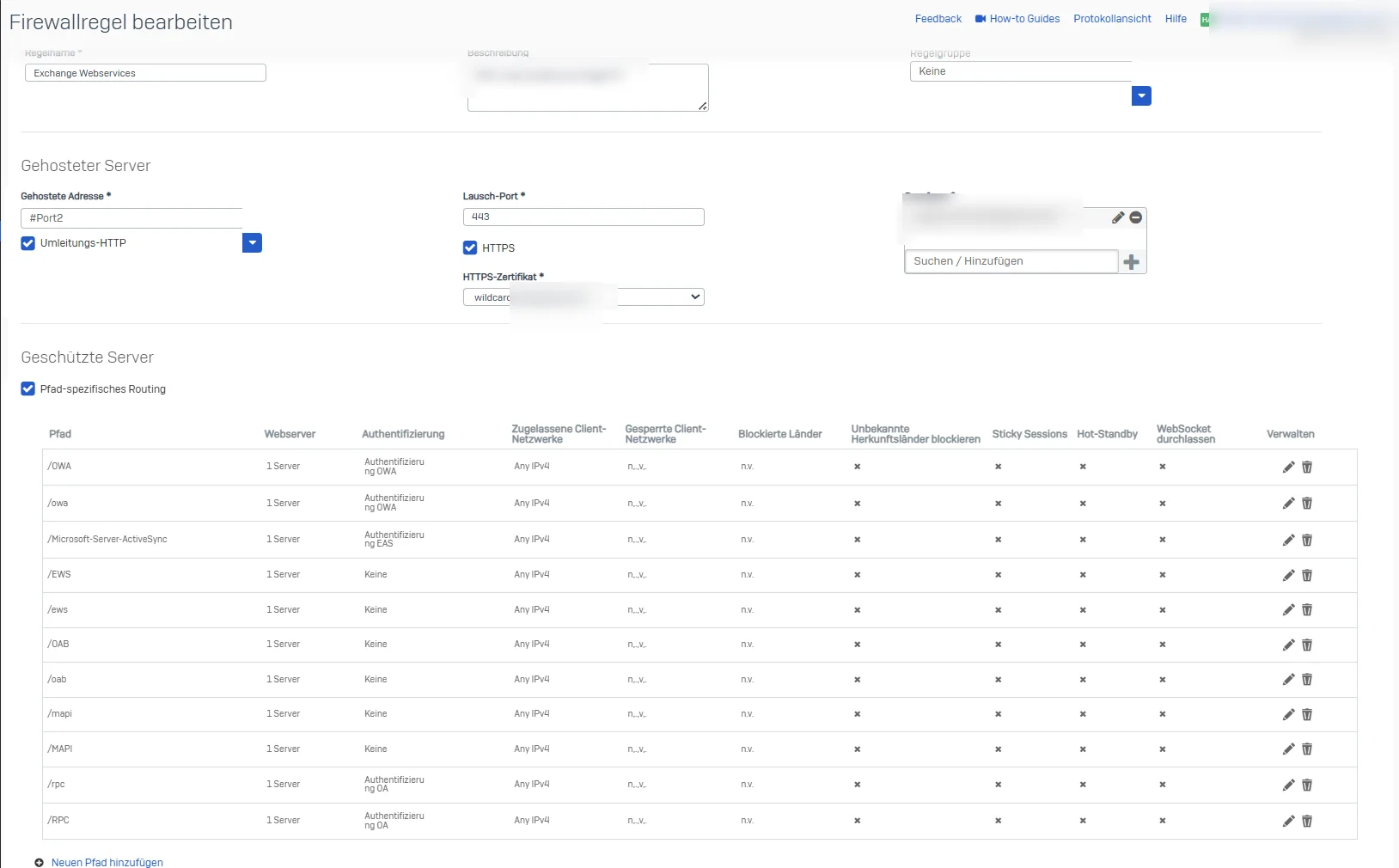1399x868 pixels.
Task: Delete the /MAPI path entry
Action: coord(1307,749)
